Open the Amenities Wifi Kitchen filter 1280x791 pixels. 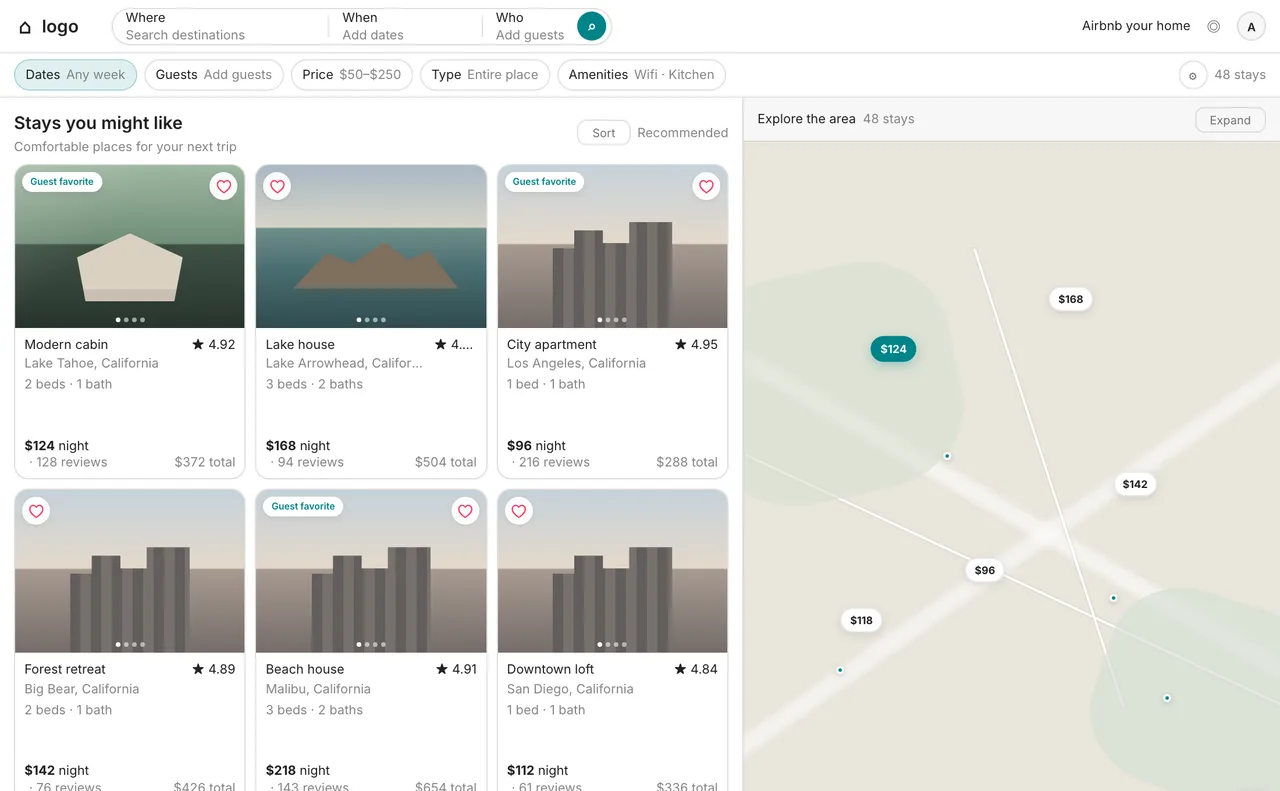point(641,75)
